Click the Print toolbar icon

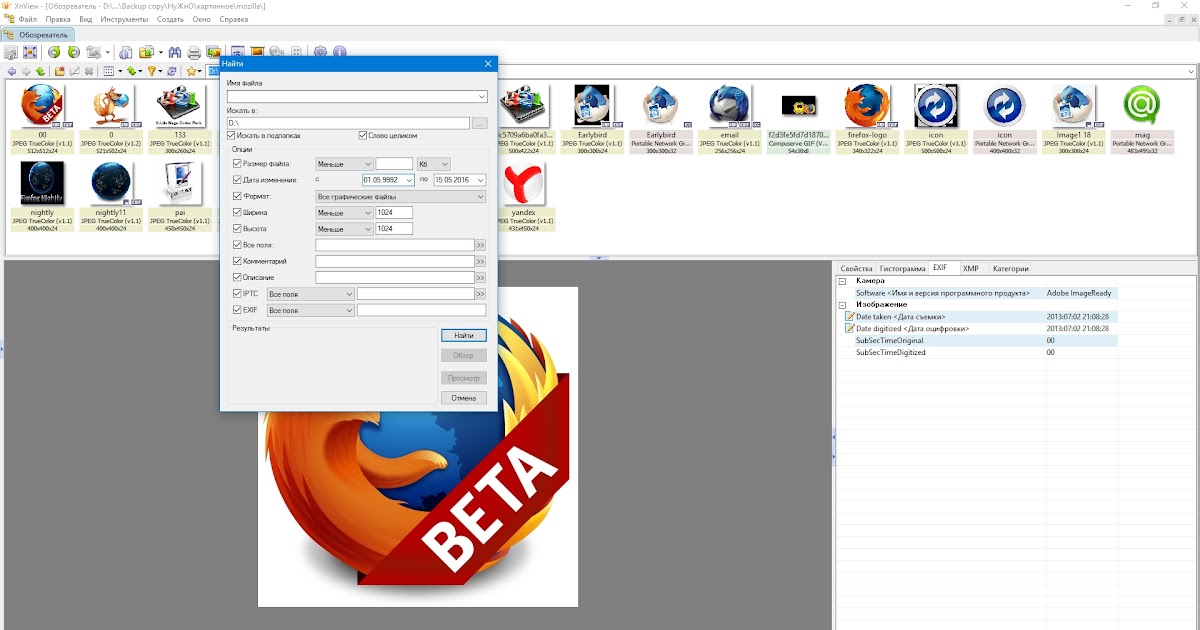194,52
